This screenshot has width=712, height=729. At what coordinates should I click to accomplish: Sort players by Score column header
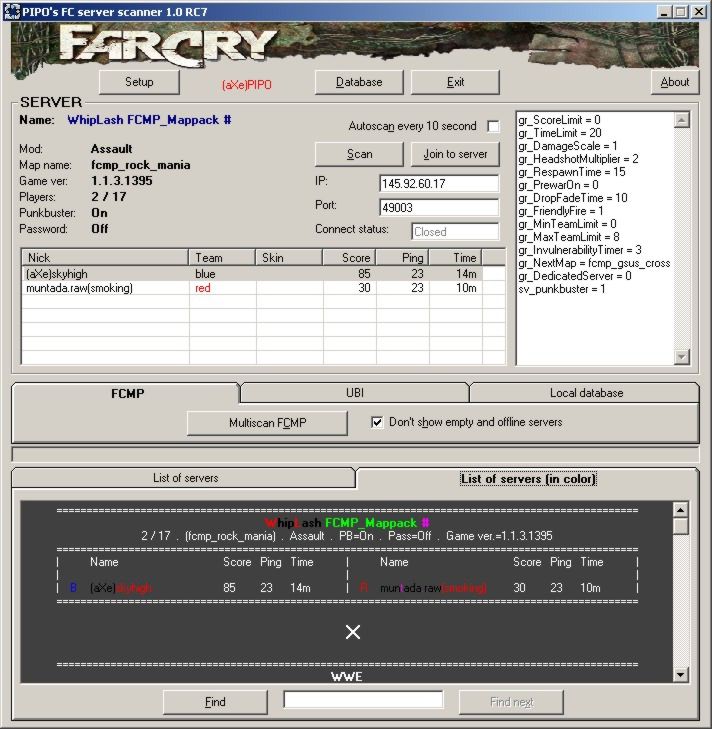tap(349, 258)
